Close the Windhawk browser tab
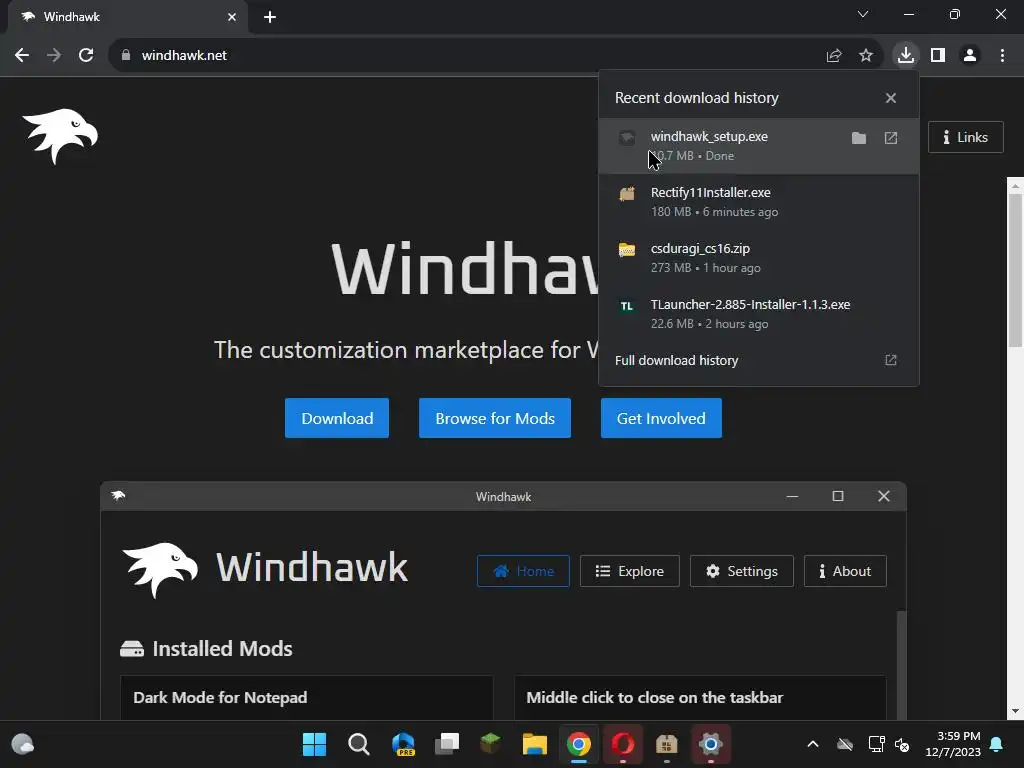Image resolution: width=1024 pixels, height=768 pixels. (232, 17)
